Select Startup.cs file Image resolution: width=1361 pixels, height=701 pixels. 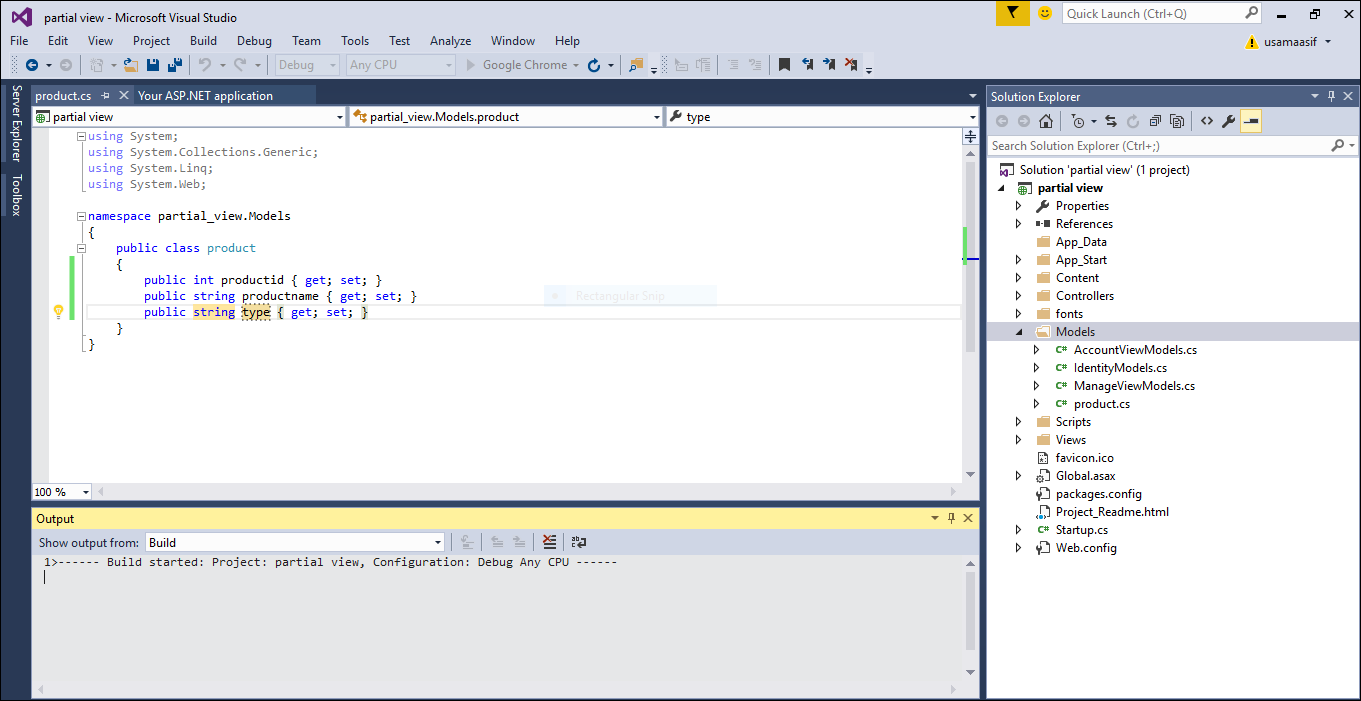1082,530
